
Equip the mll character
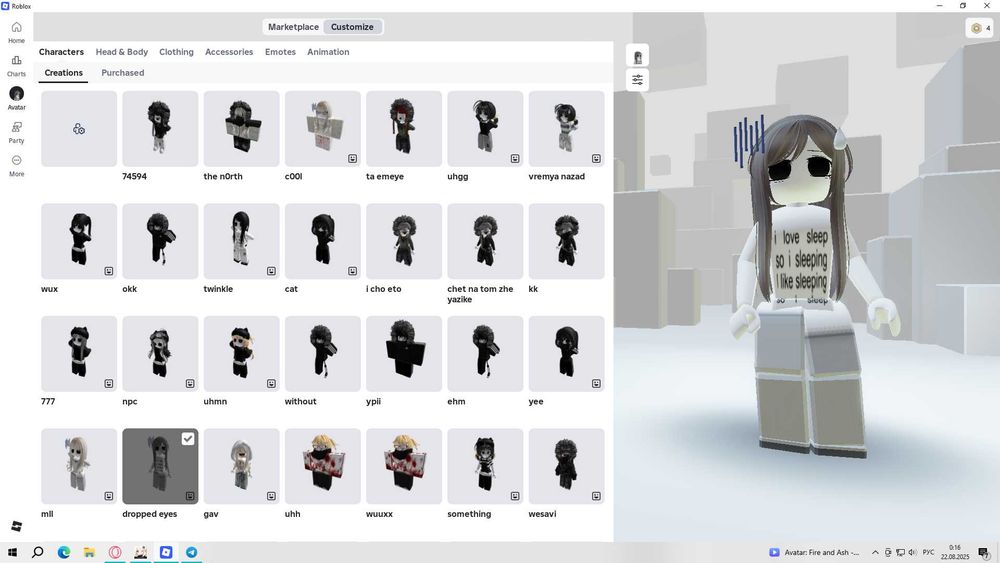click(x=79, y=466)
